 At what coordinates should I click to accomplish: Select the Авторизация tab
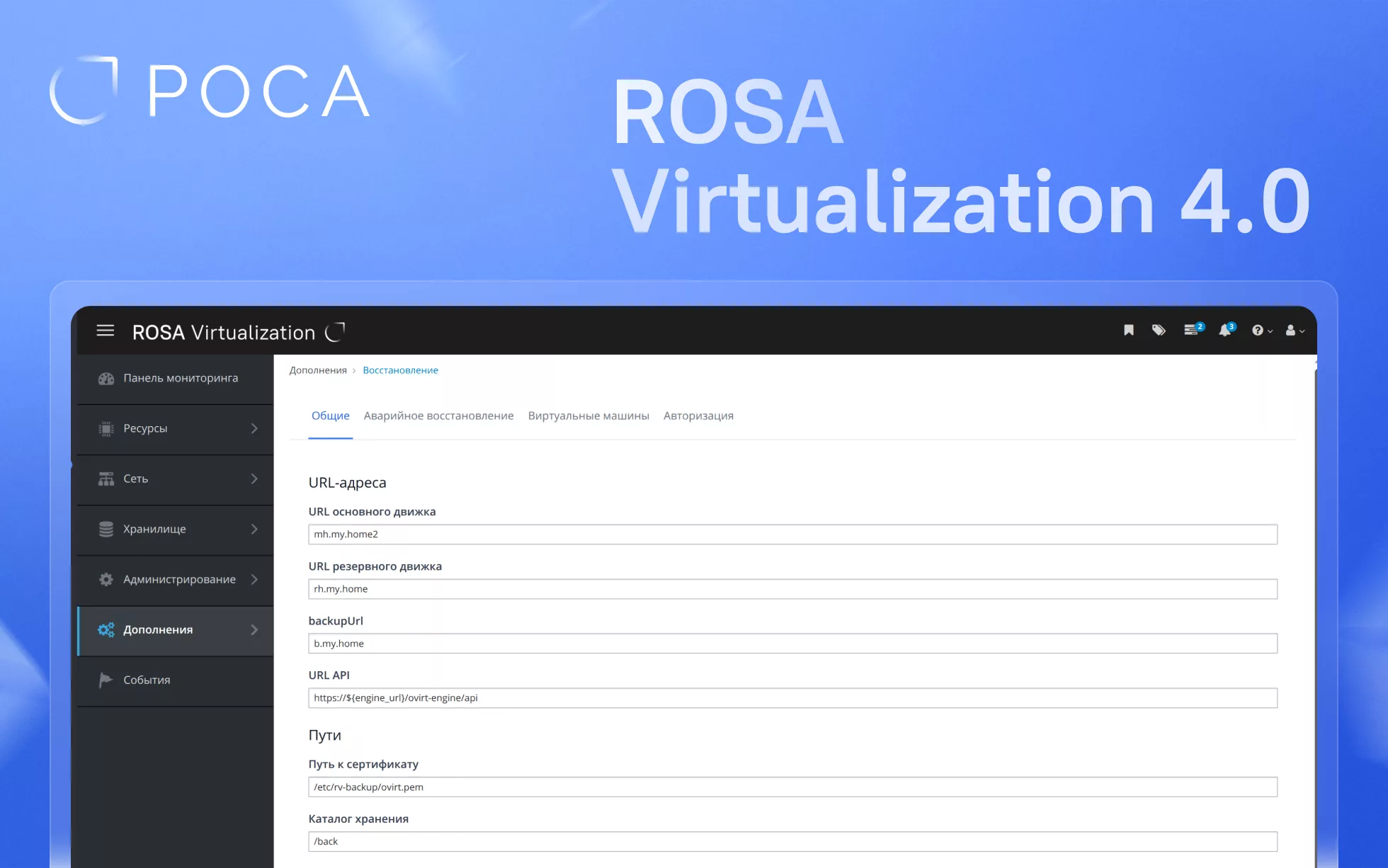tap(698, 416)
